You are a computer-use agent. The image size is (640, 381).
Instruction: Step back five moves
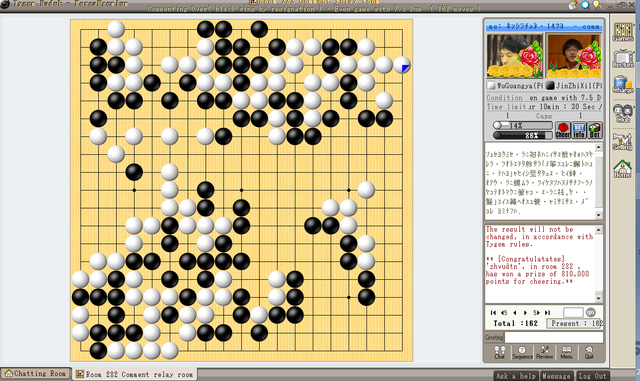(x=504, y=312)
